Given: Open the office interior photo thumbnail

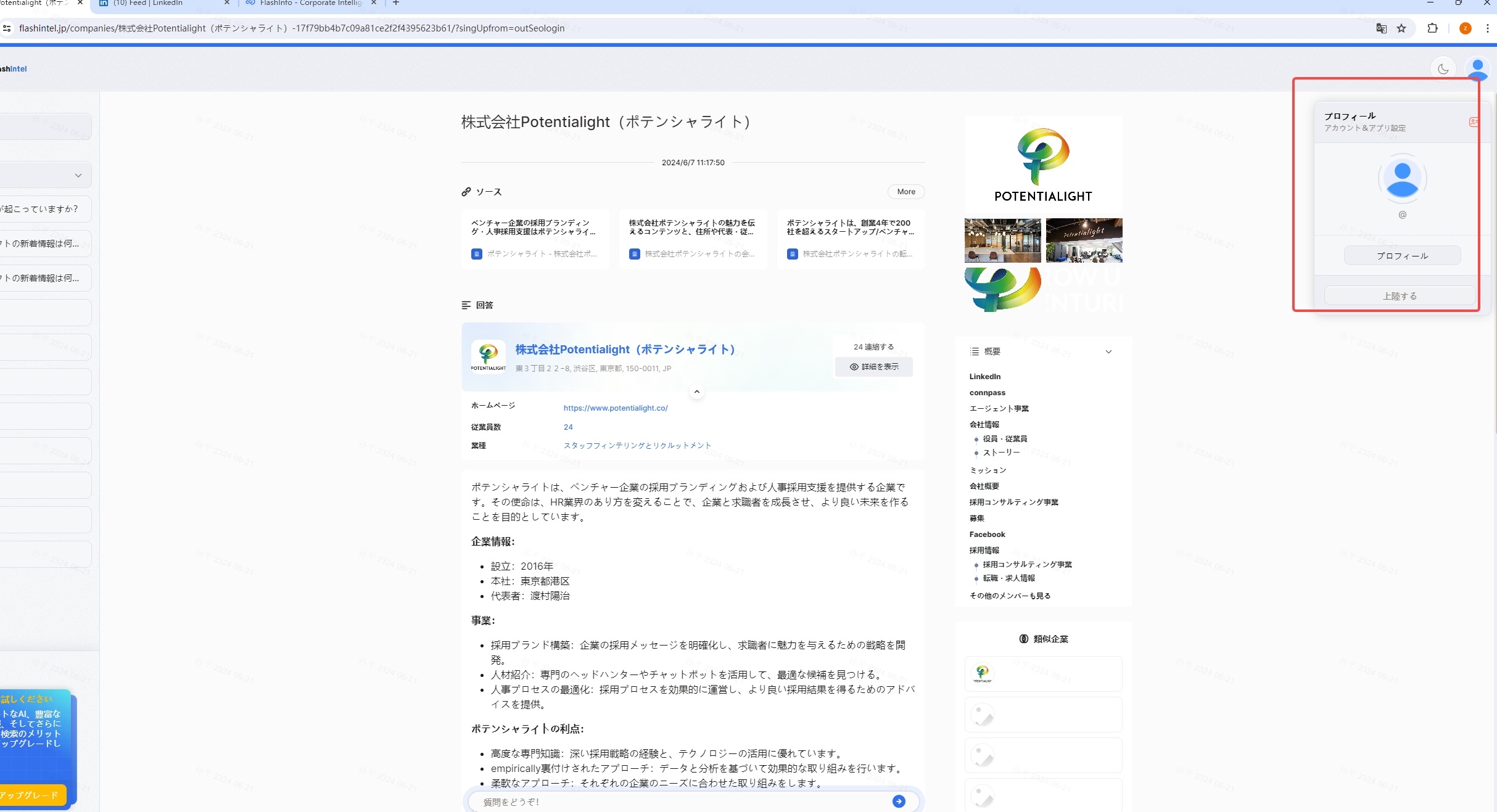Looking at the screenshot, I should coord(1002,240).
